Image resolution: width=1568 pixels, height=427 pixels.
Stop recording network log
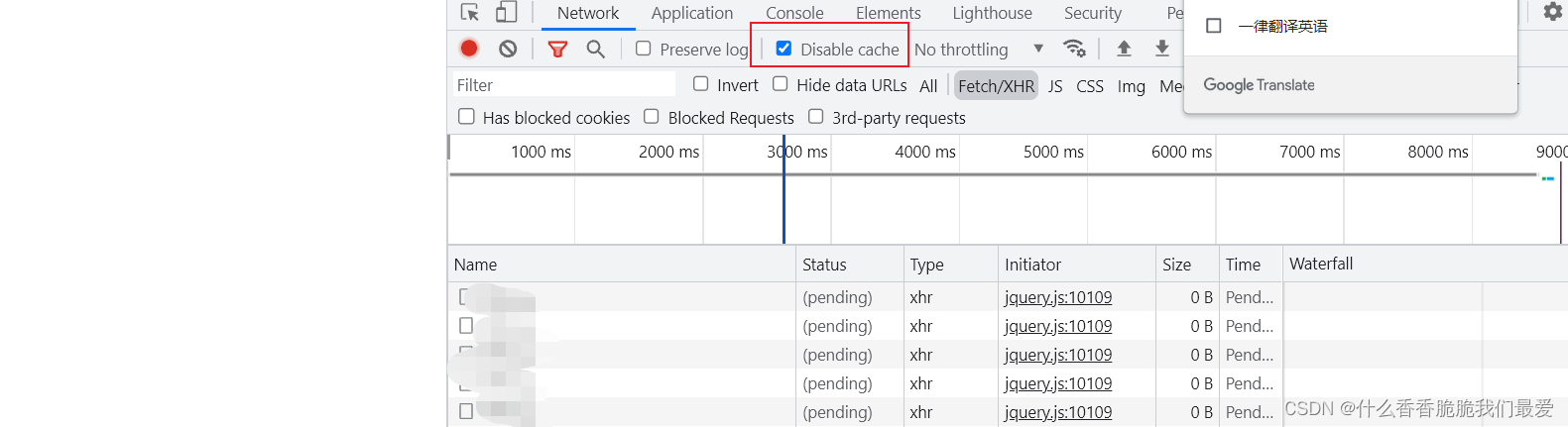469,49
